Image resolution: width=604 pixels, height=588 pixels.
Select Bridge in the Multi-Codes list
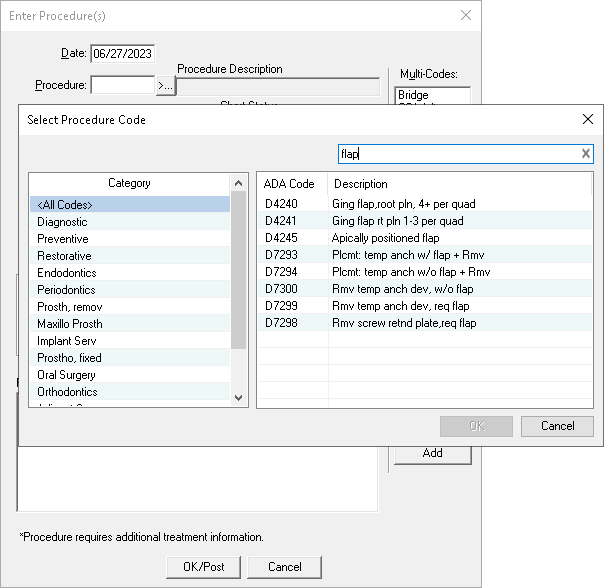coord(413,95)
